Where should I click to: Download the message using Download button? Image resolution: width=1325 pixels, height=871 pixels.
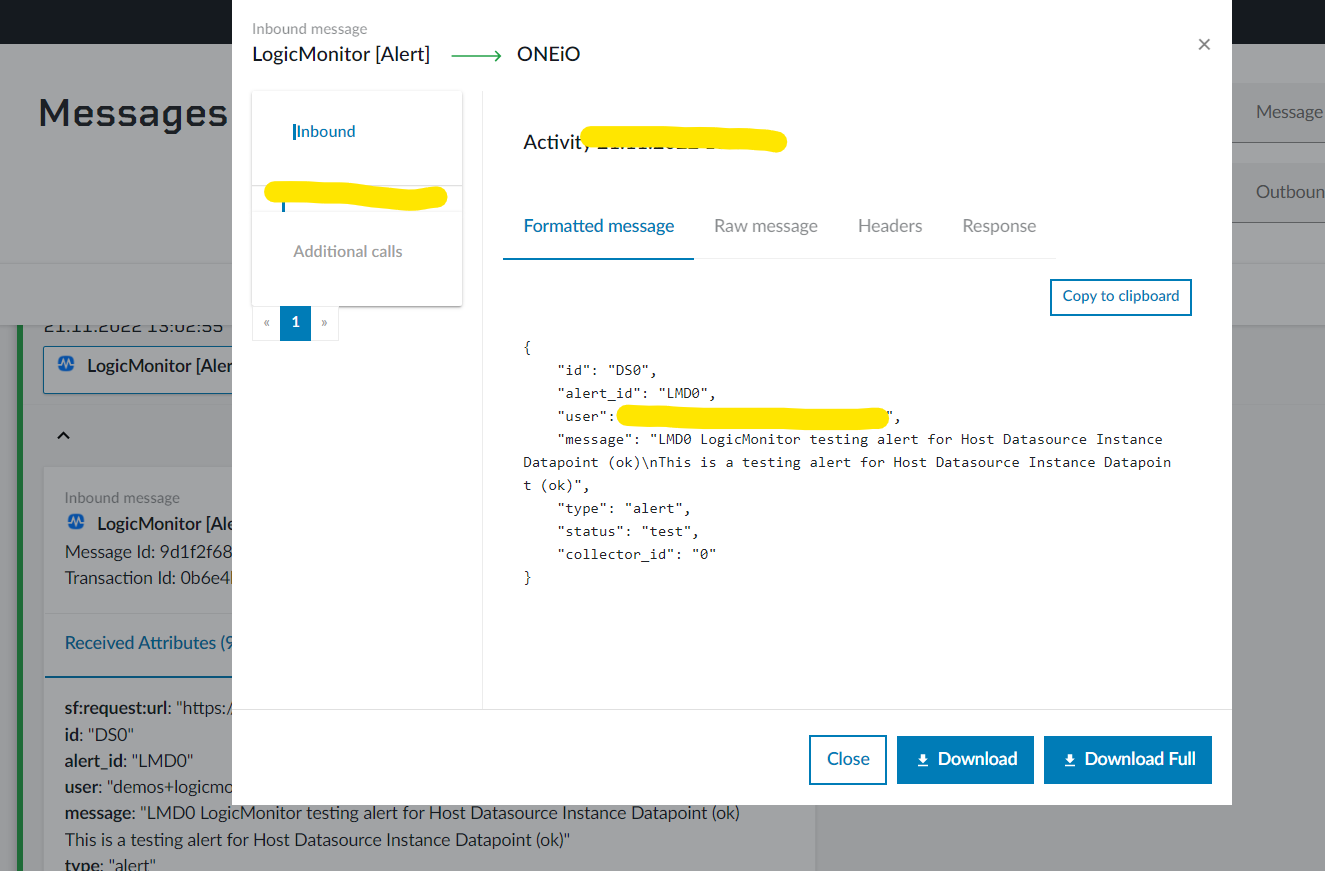(965, 759)
